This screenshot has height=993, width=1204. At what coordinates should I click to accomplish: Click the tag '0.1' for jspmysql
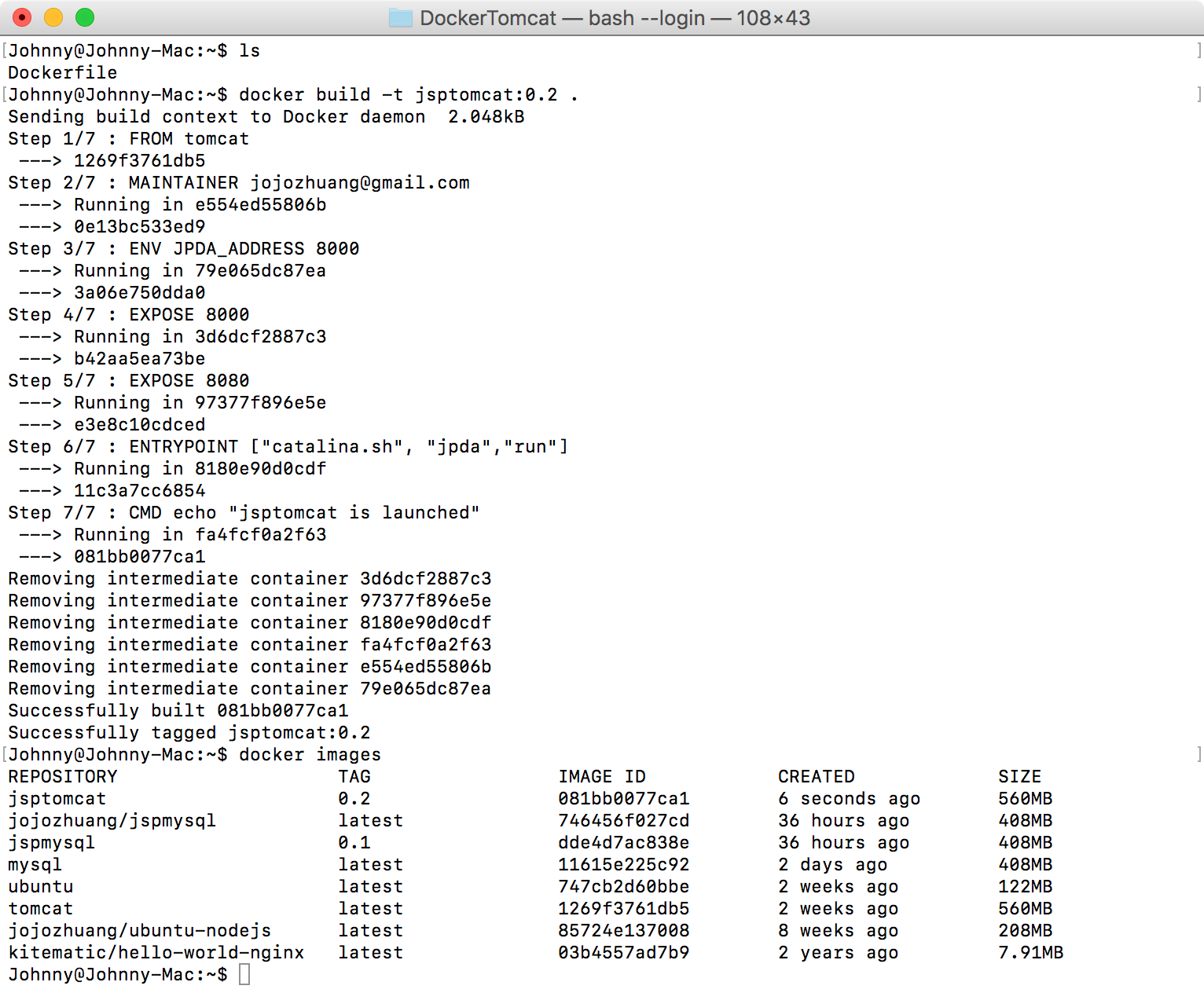pos(354,842)
